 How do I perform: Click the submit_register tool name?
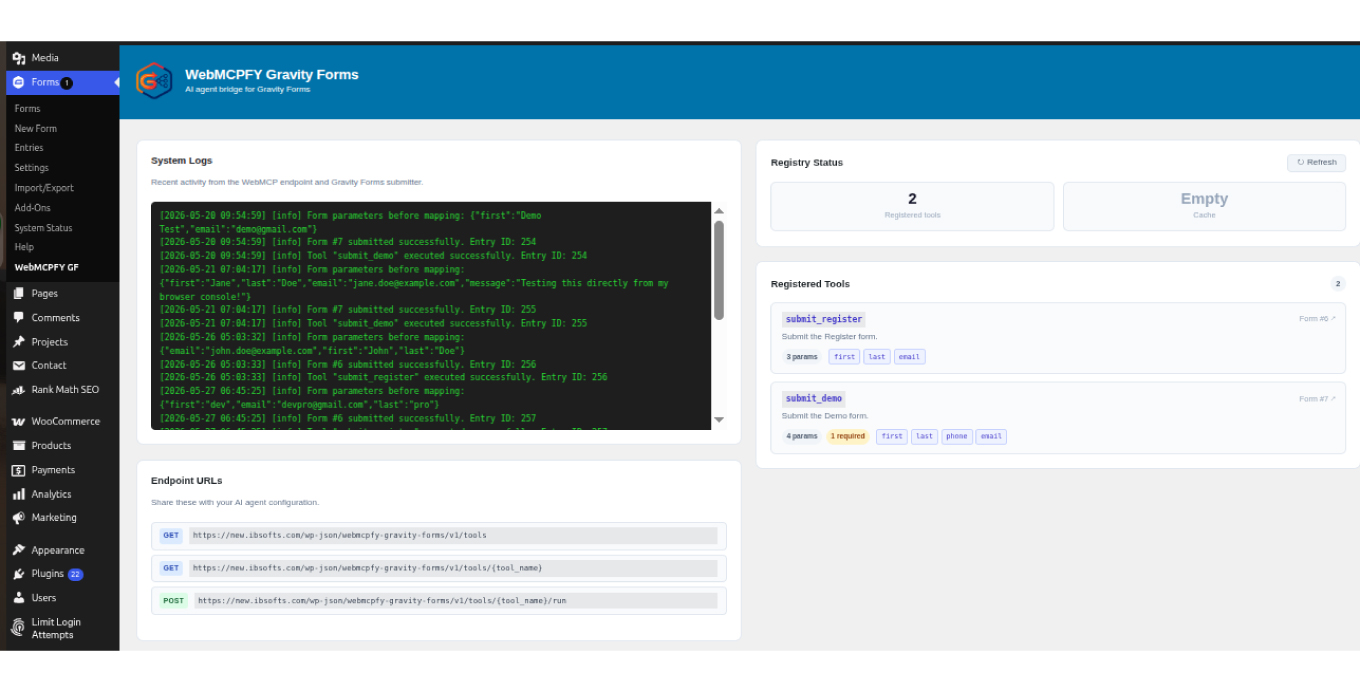coord(823,319)
